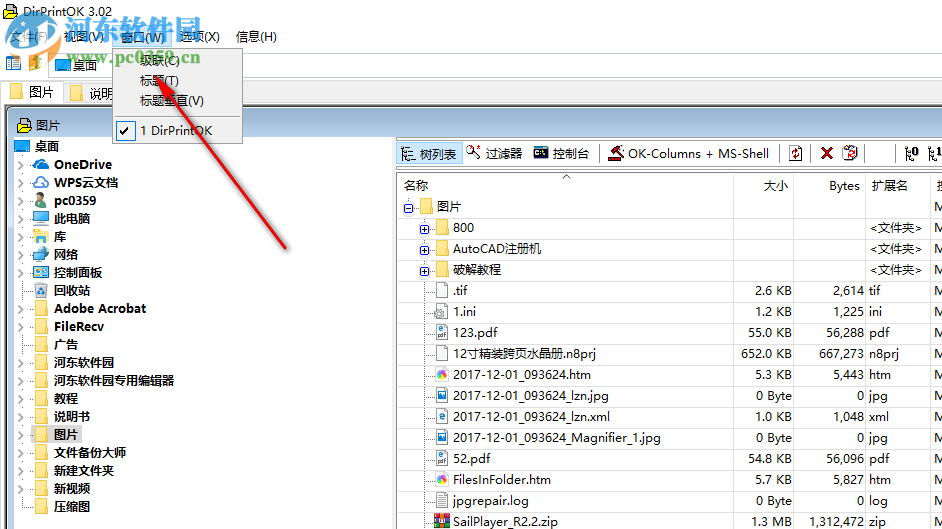Click the 网络 network icon
The image size is (942, 529).
tap(41, 254)
